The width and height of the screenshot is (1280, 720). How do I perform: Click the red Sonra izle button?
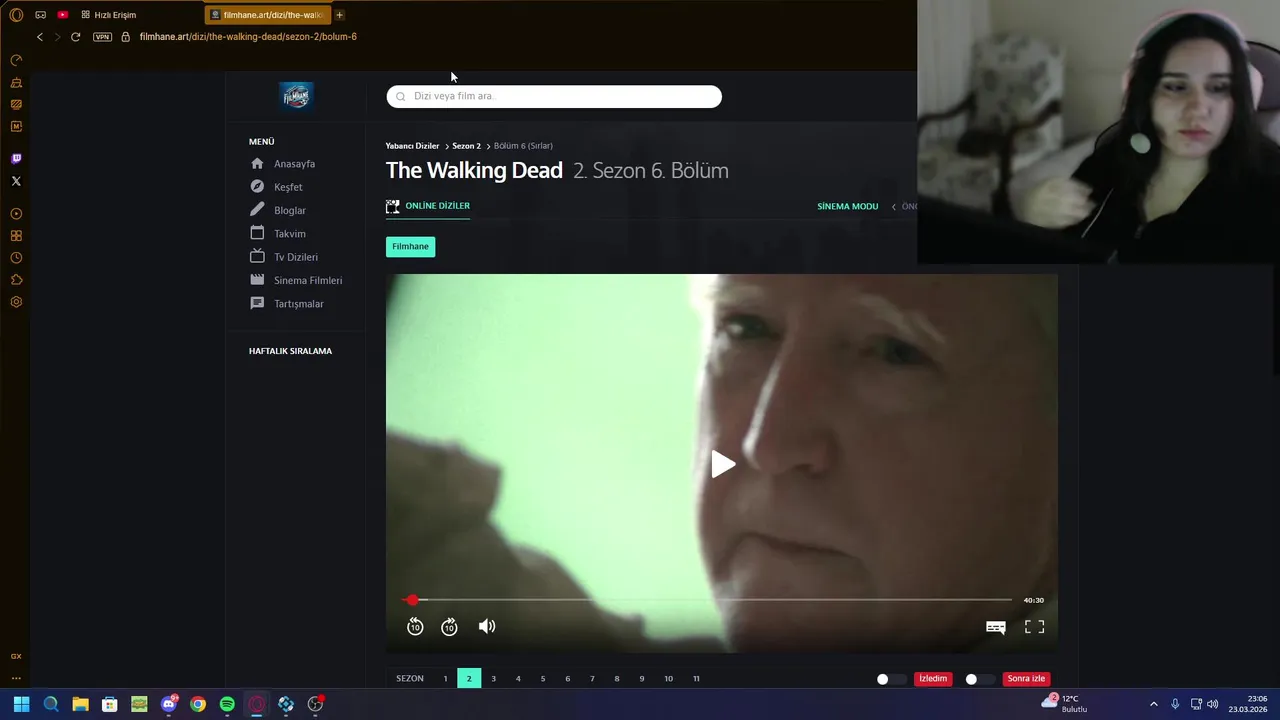(1026, 679)
